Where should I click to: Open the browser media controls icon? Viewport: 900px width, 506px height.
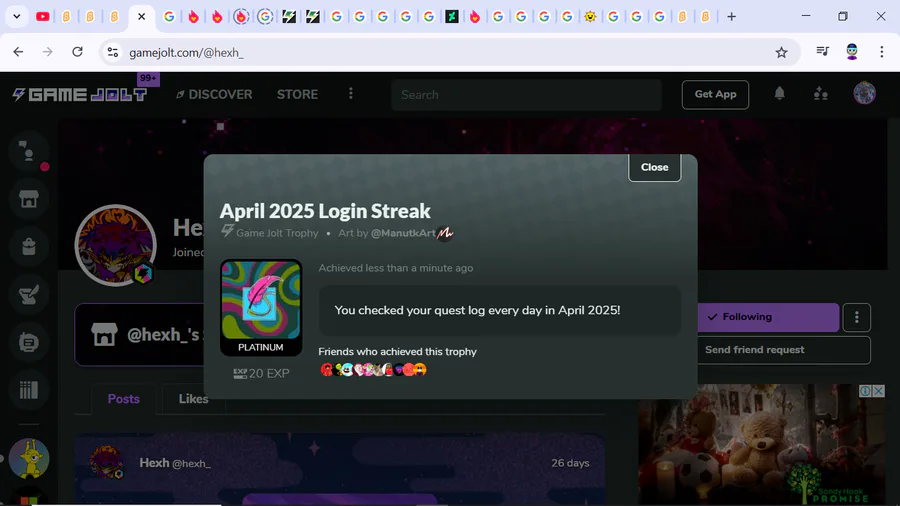coord(823,52)
